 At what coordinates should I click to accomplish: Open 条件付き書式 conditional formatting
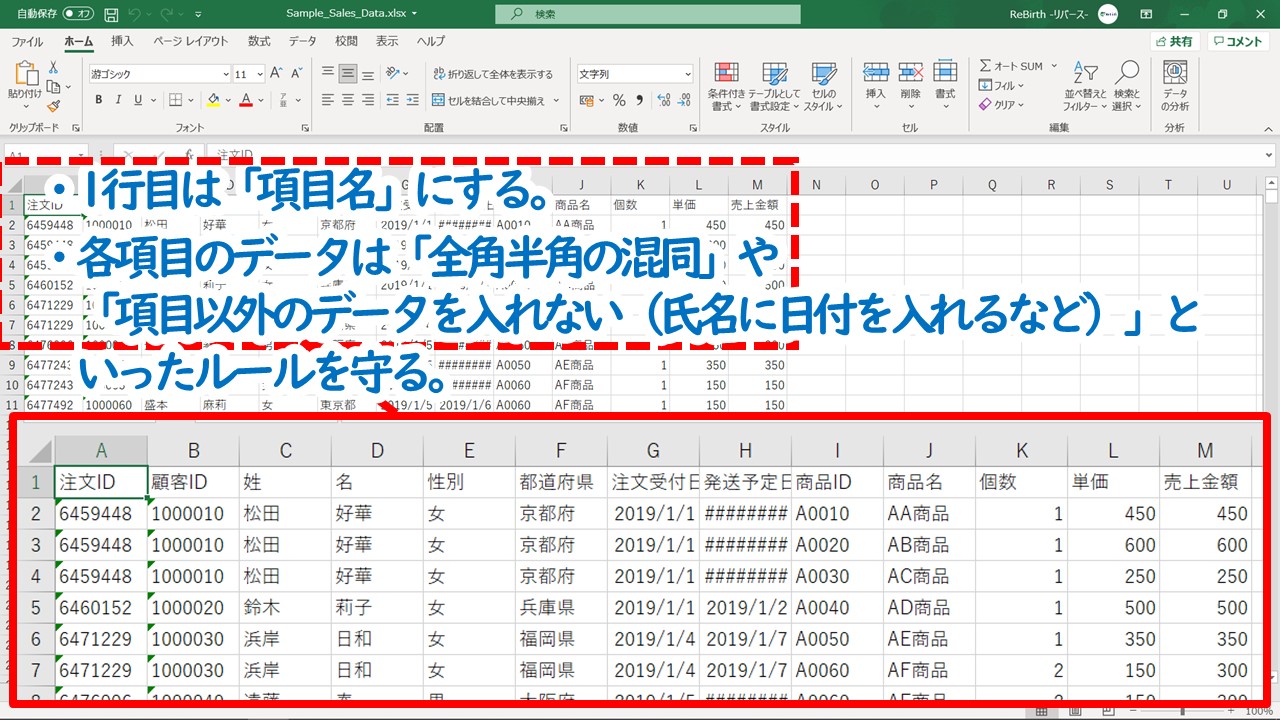click(x=726, y=85)
